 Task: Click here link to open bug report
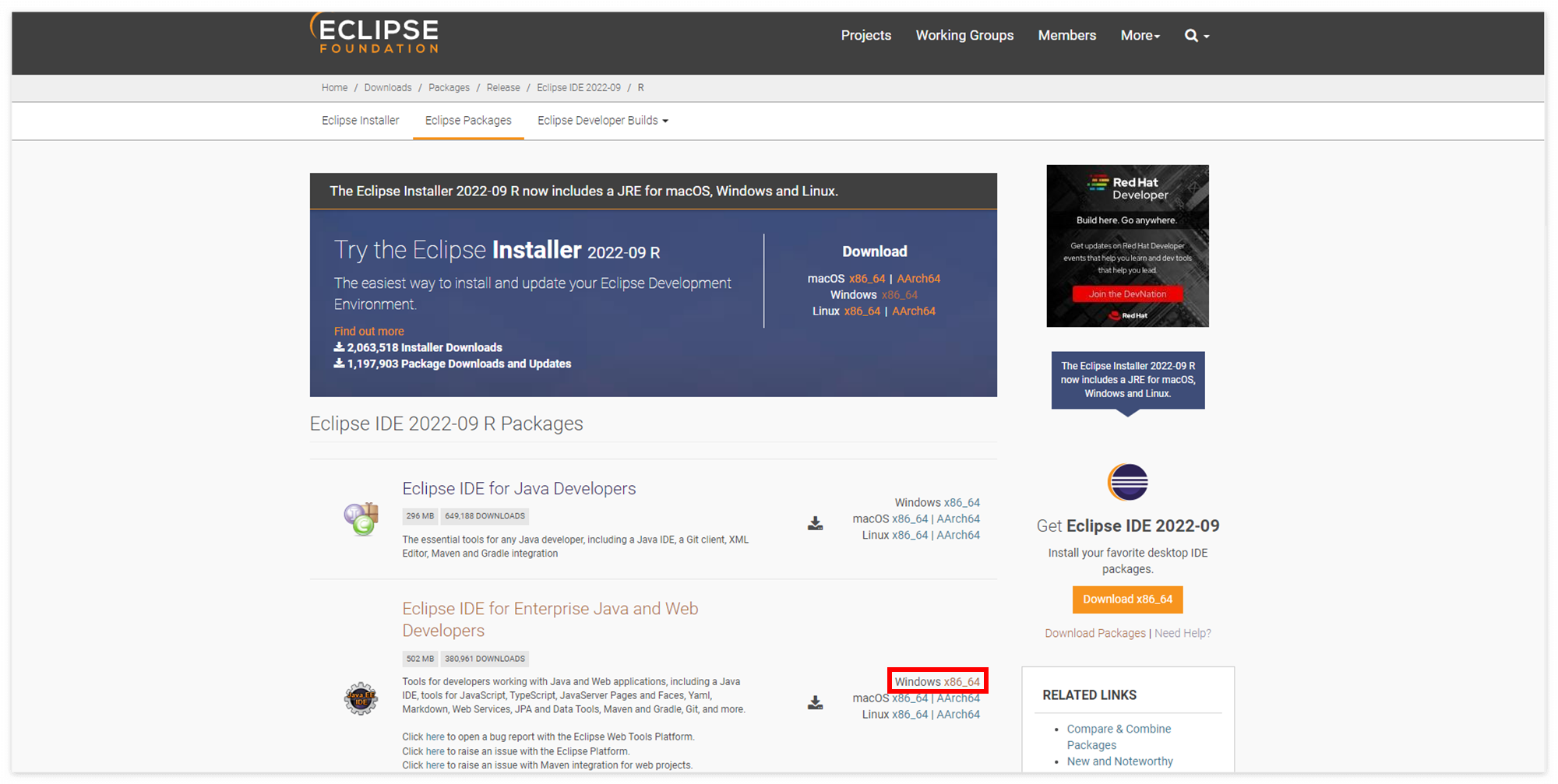(435, 737)
